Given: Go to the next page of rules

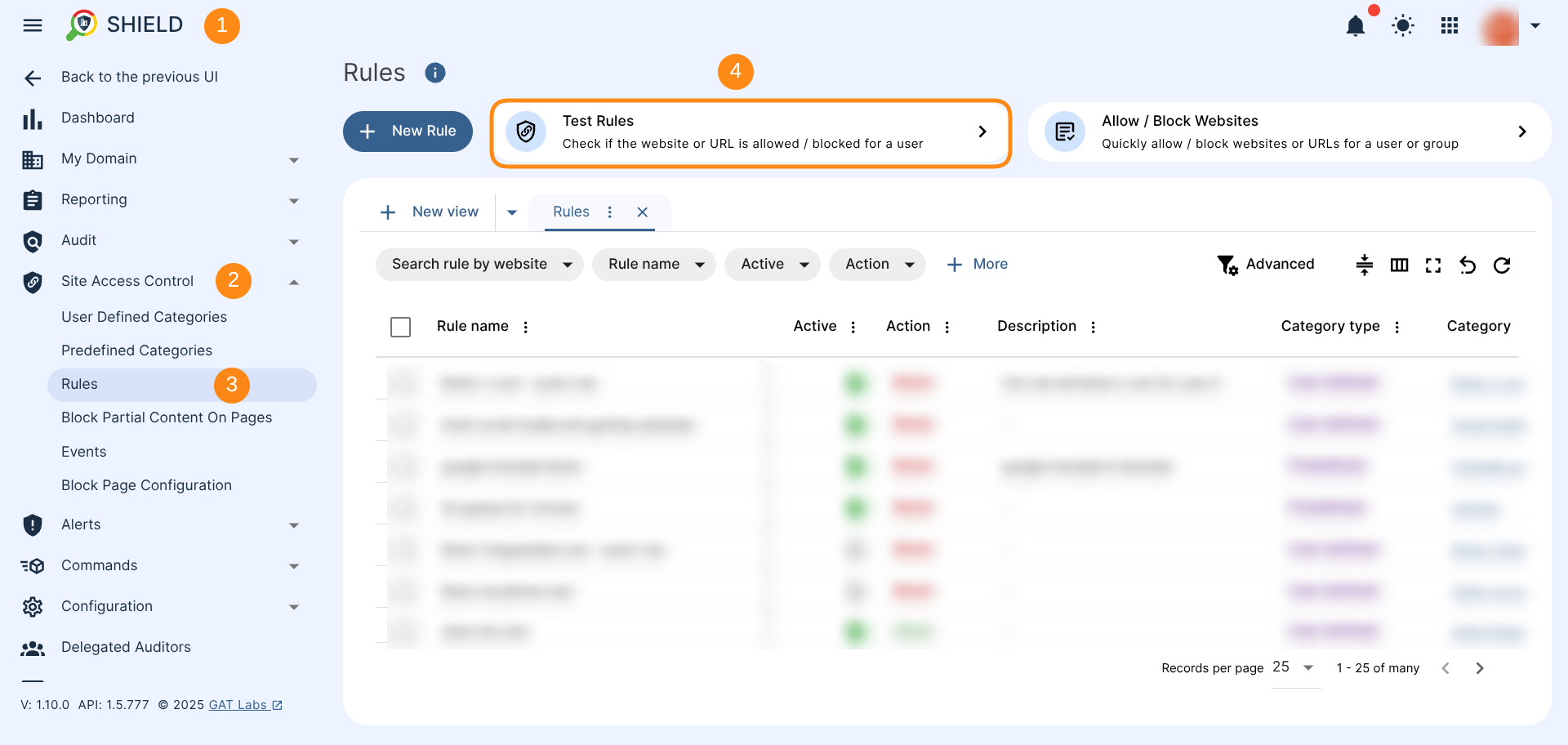Looking at the screenshot, I should pyautogui.click(x=1480, y=668).
